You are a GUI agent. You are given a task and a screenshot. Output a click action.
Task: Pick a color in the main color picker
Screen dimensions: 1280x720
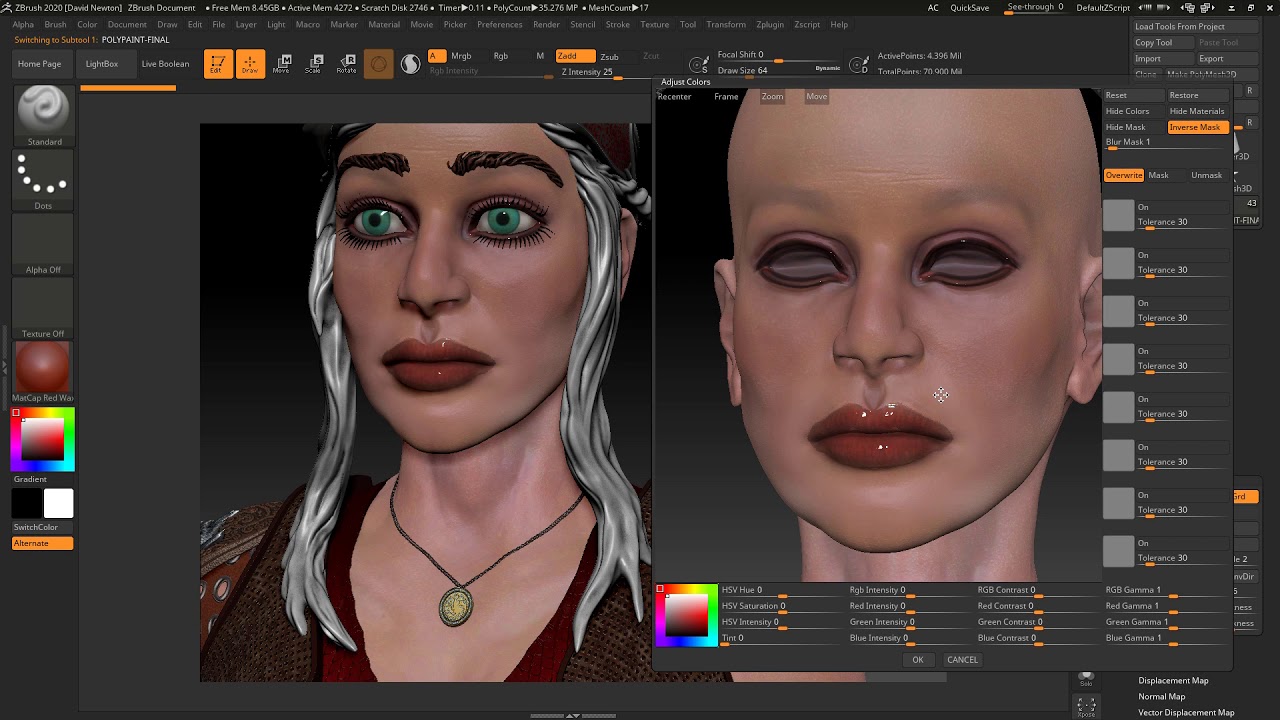point(43,439)
